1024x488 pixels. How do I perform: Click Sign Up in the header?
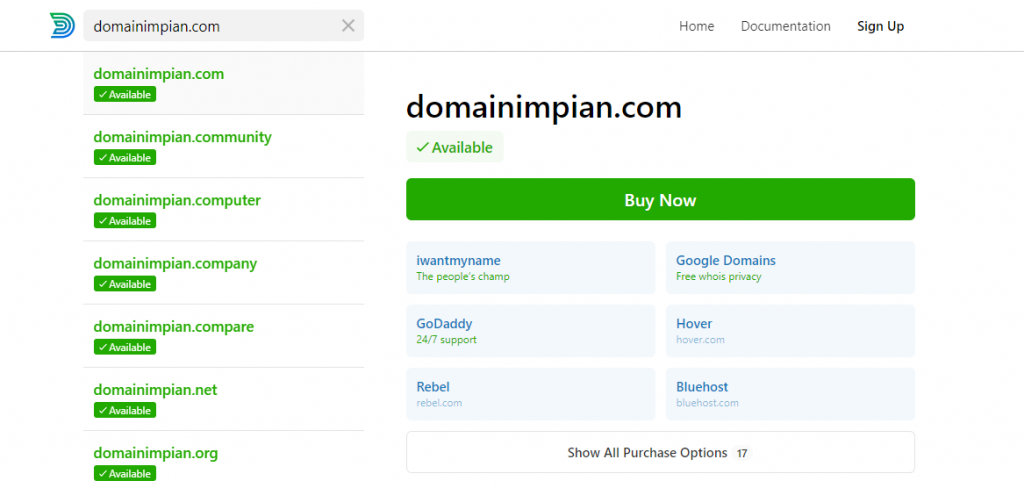click(x=880, y=26)
